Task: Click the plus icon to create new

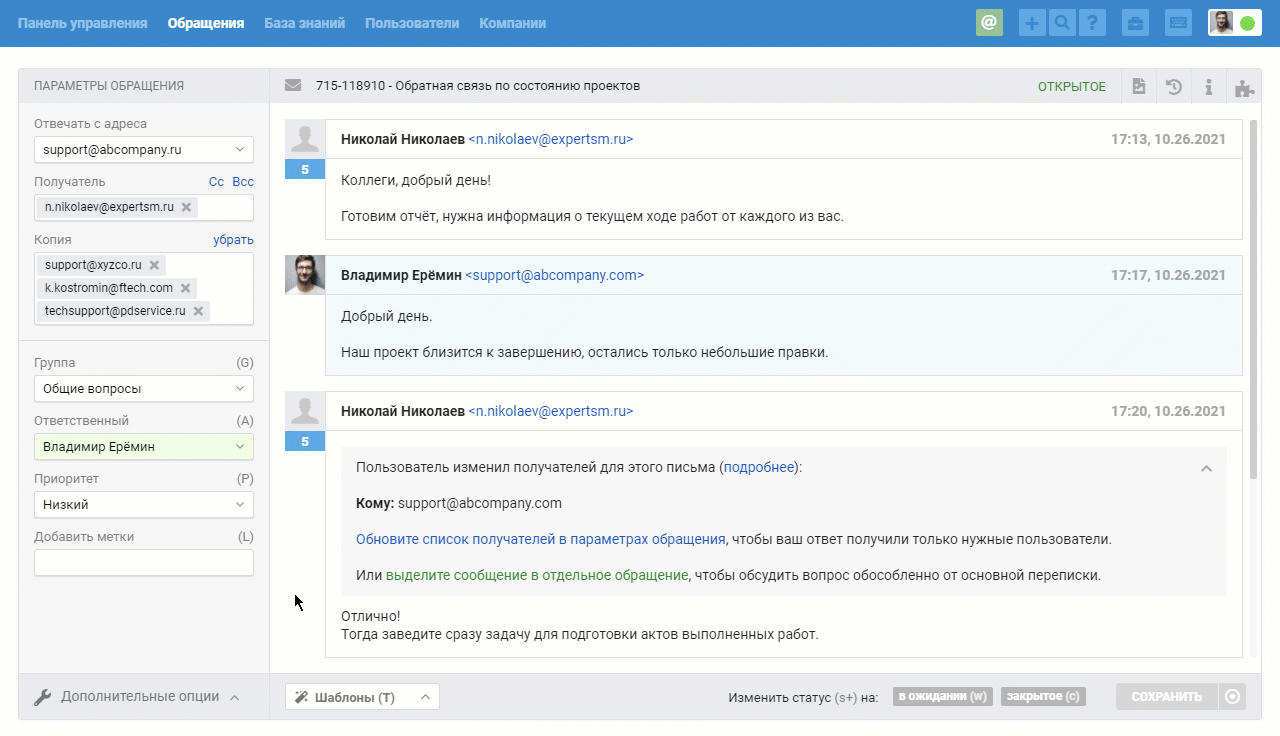Action: click(x=1032, y=23)
